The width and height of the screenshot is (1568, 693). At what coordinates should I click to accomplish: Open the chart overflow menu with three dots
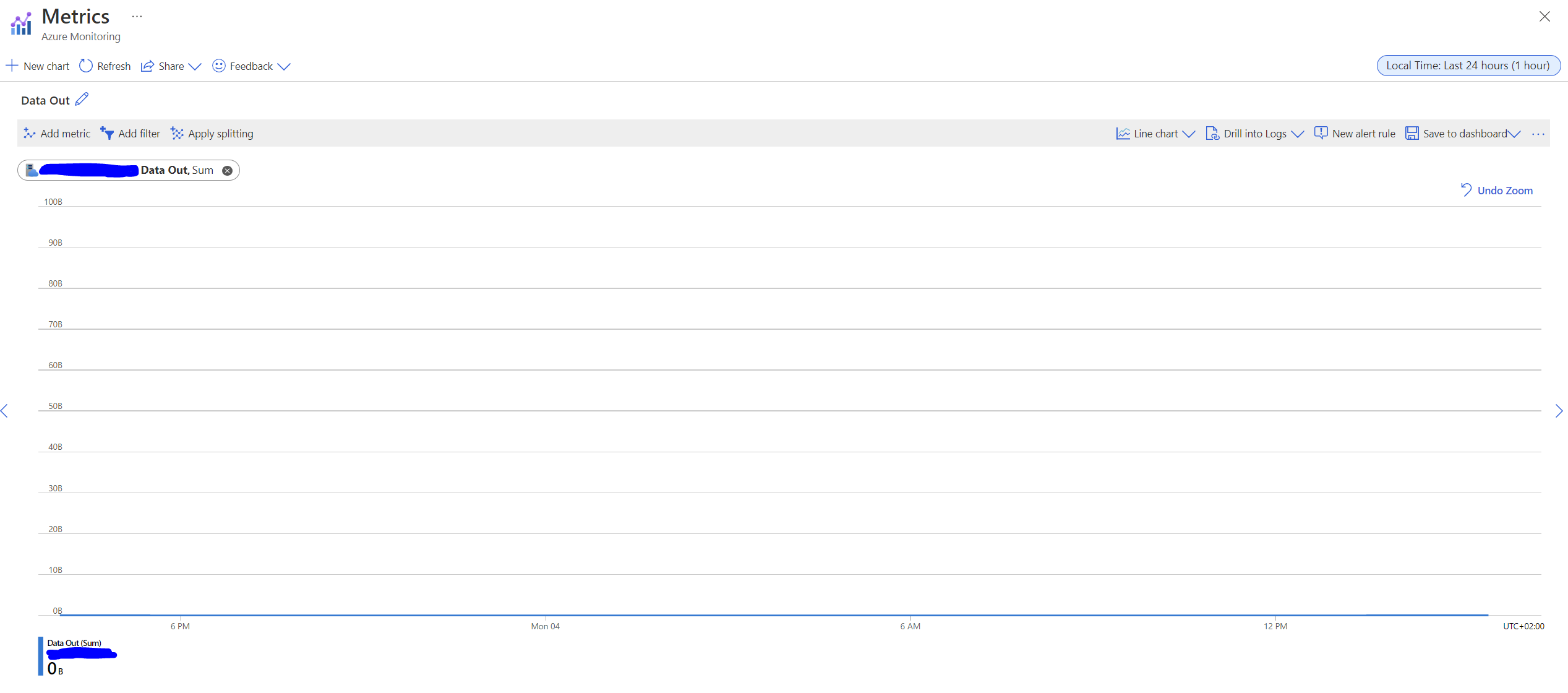click(1538, 134)
